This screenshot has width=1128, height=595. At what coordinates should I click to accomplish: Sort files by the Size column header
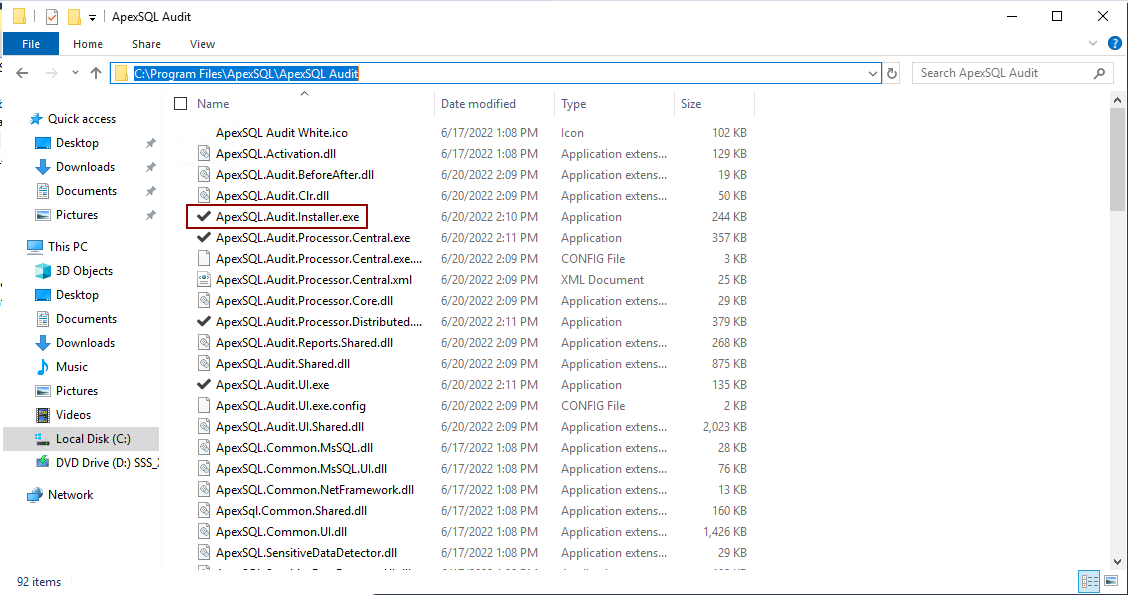[691, 104]
